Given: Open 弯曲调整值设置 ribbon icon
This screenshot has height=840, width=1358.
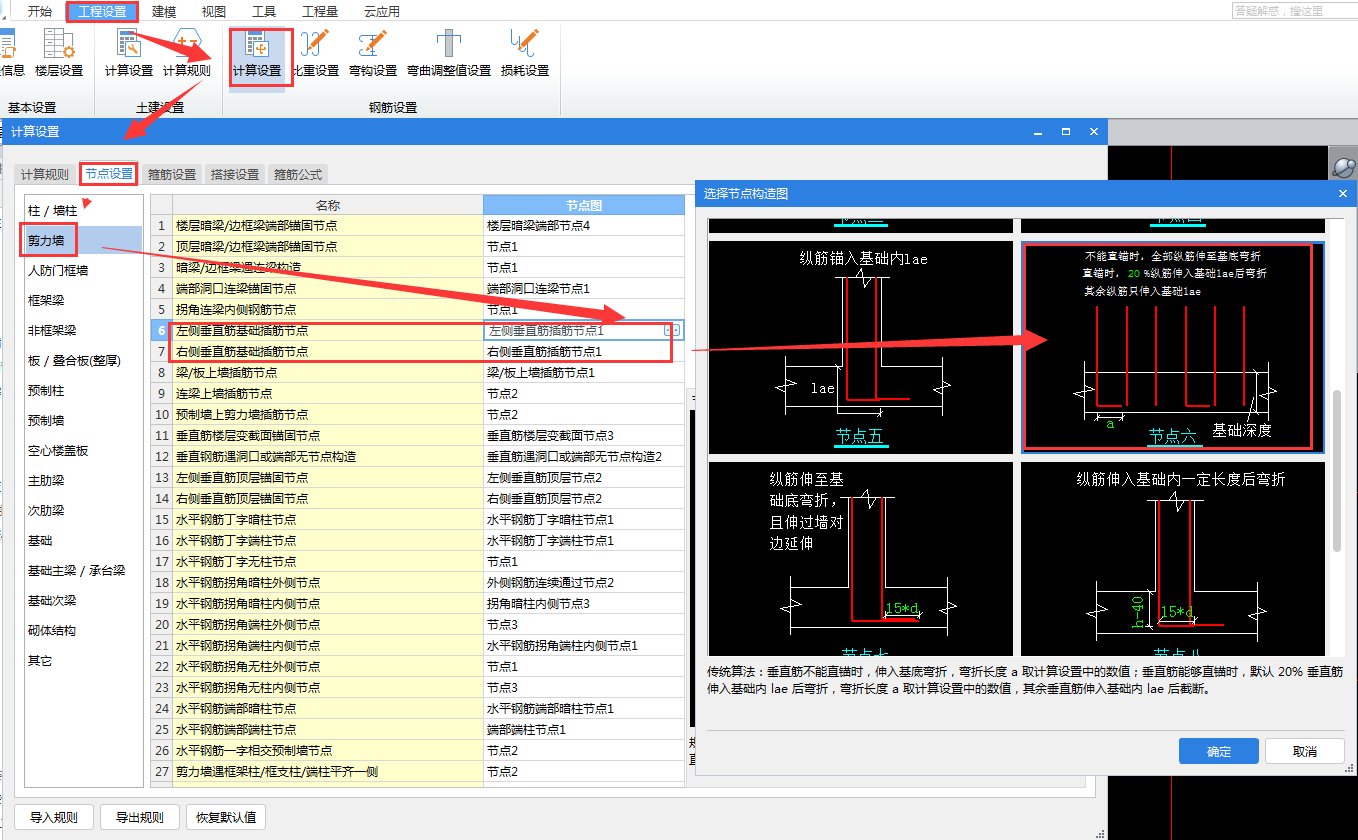Looking at the screenshot, I should [449, 54].
